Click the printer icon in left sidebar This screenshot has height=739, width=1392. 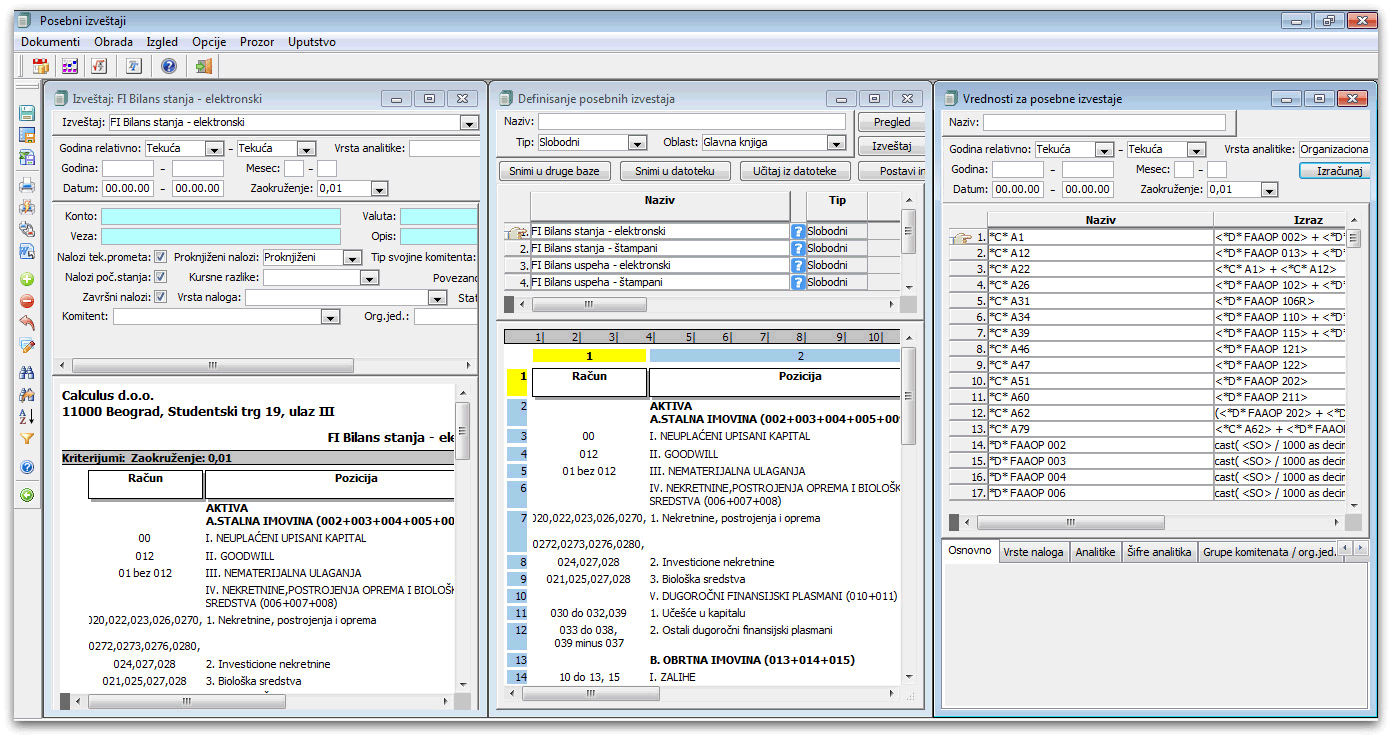[x=27, y=185]
